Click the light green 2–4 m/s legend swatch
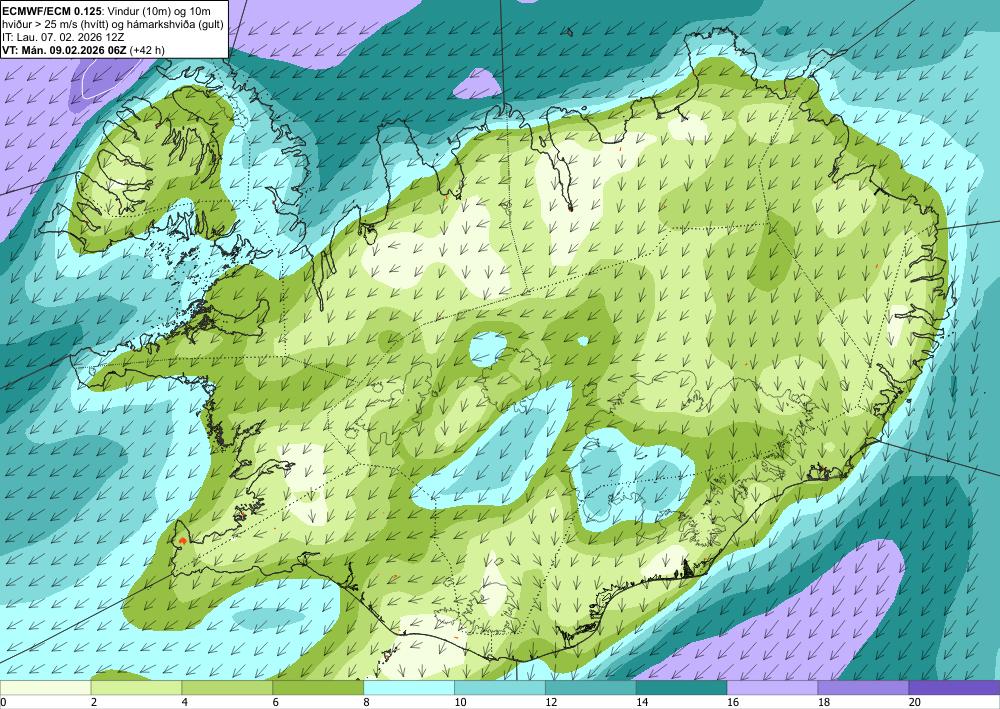The image size is (1000, 709). point(136,688)
